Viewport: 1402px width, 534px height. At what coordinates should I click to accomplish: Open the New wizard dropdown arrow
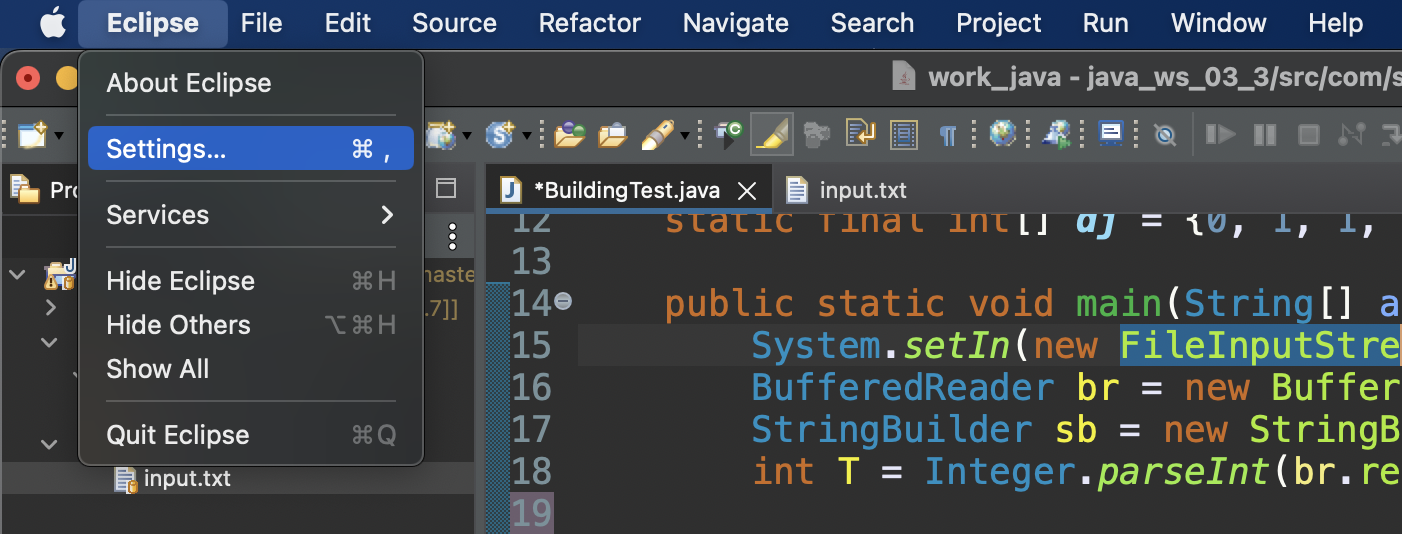(x=59, y=135)
